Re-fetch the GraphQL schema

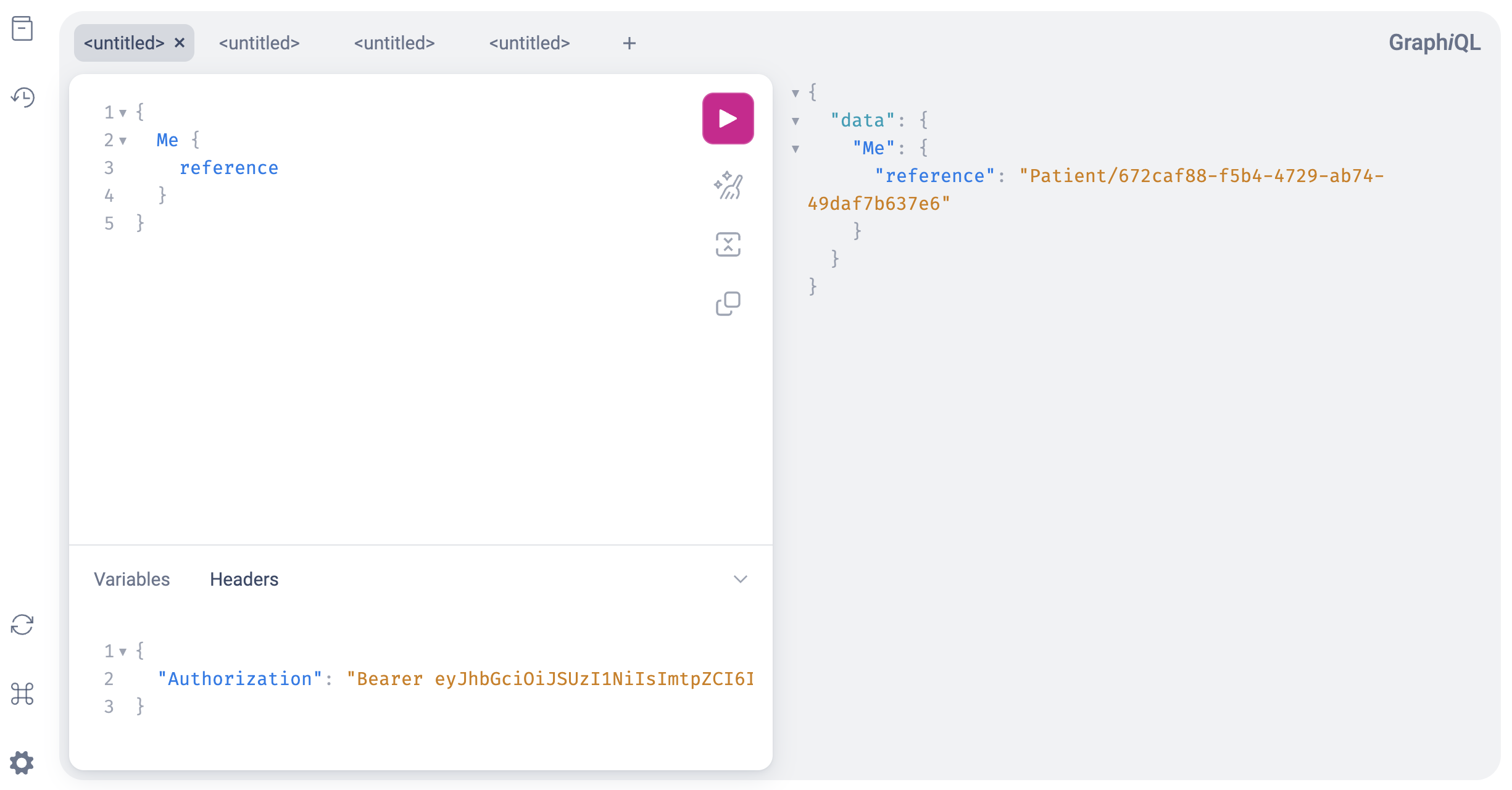(x=23, y=626)
